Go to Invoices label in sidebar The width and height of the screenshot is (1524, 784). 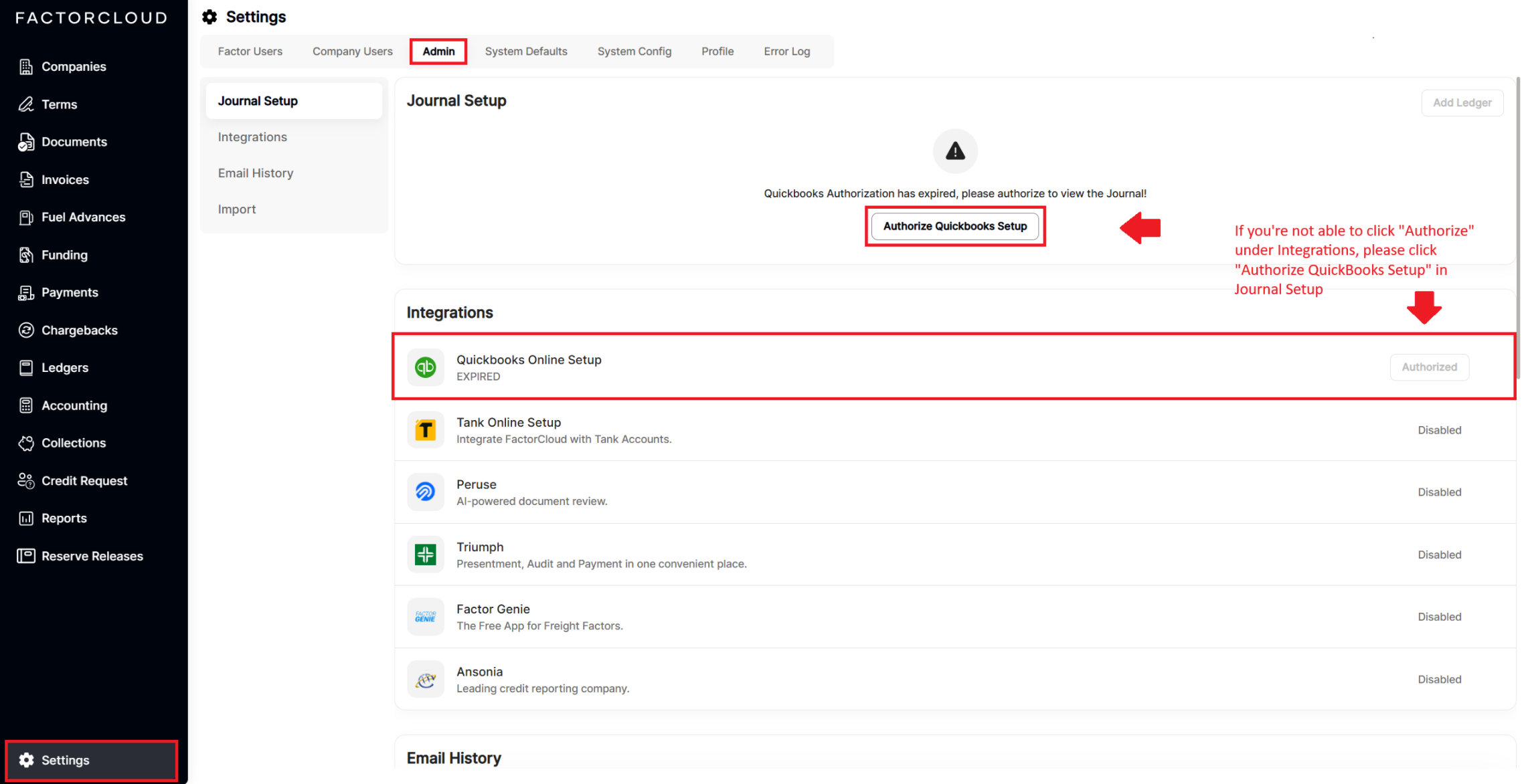65,180
